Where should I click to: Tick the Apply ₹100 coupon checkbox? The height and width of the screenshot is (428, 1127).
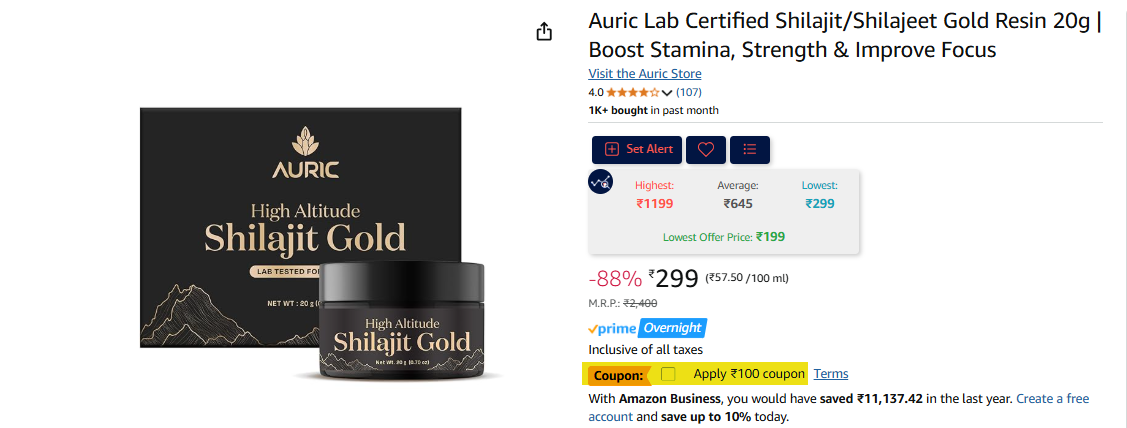click(668, 374)
